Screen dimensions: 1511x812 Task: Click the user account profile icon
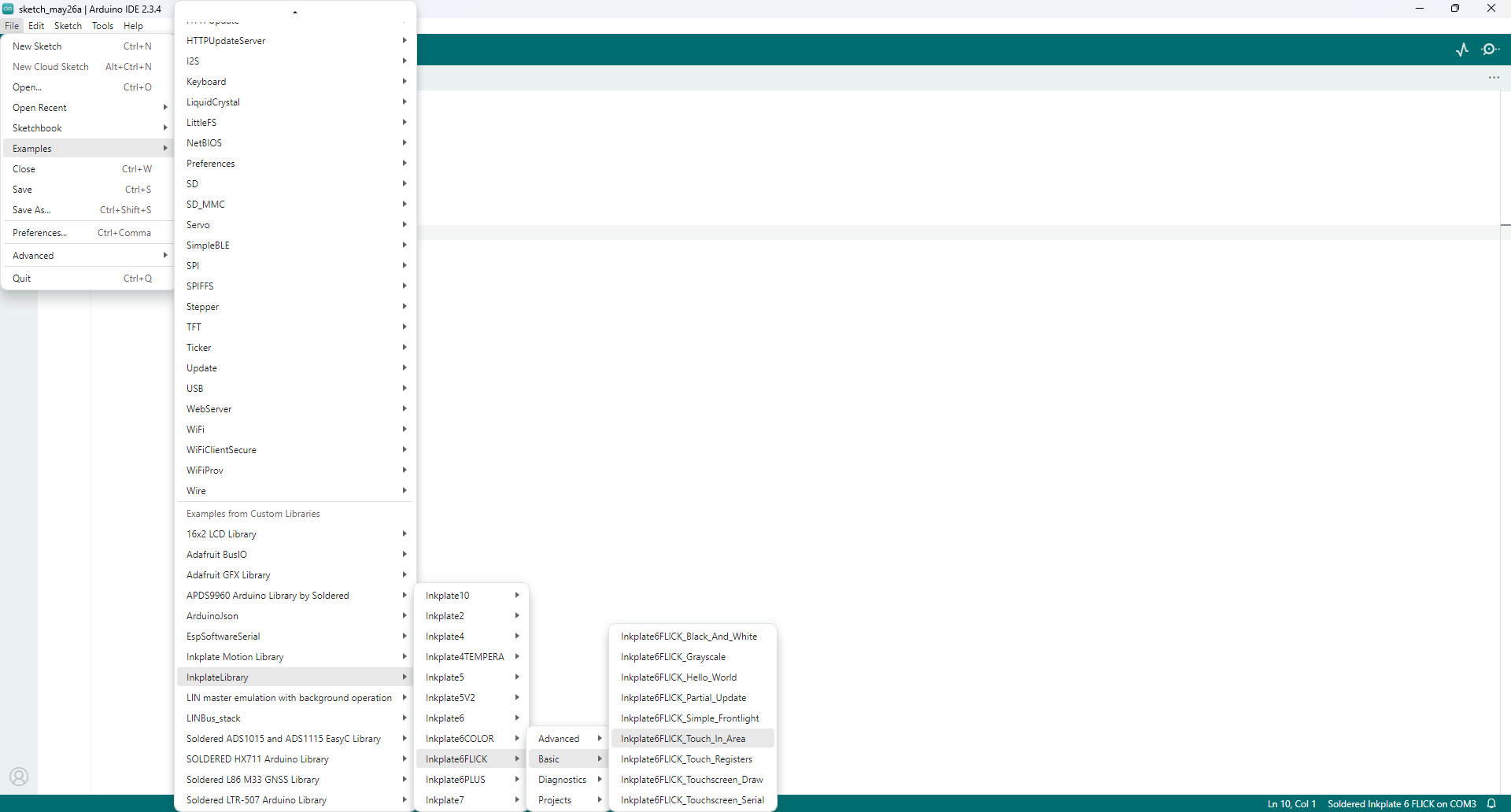[19, 777]
